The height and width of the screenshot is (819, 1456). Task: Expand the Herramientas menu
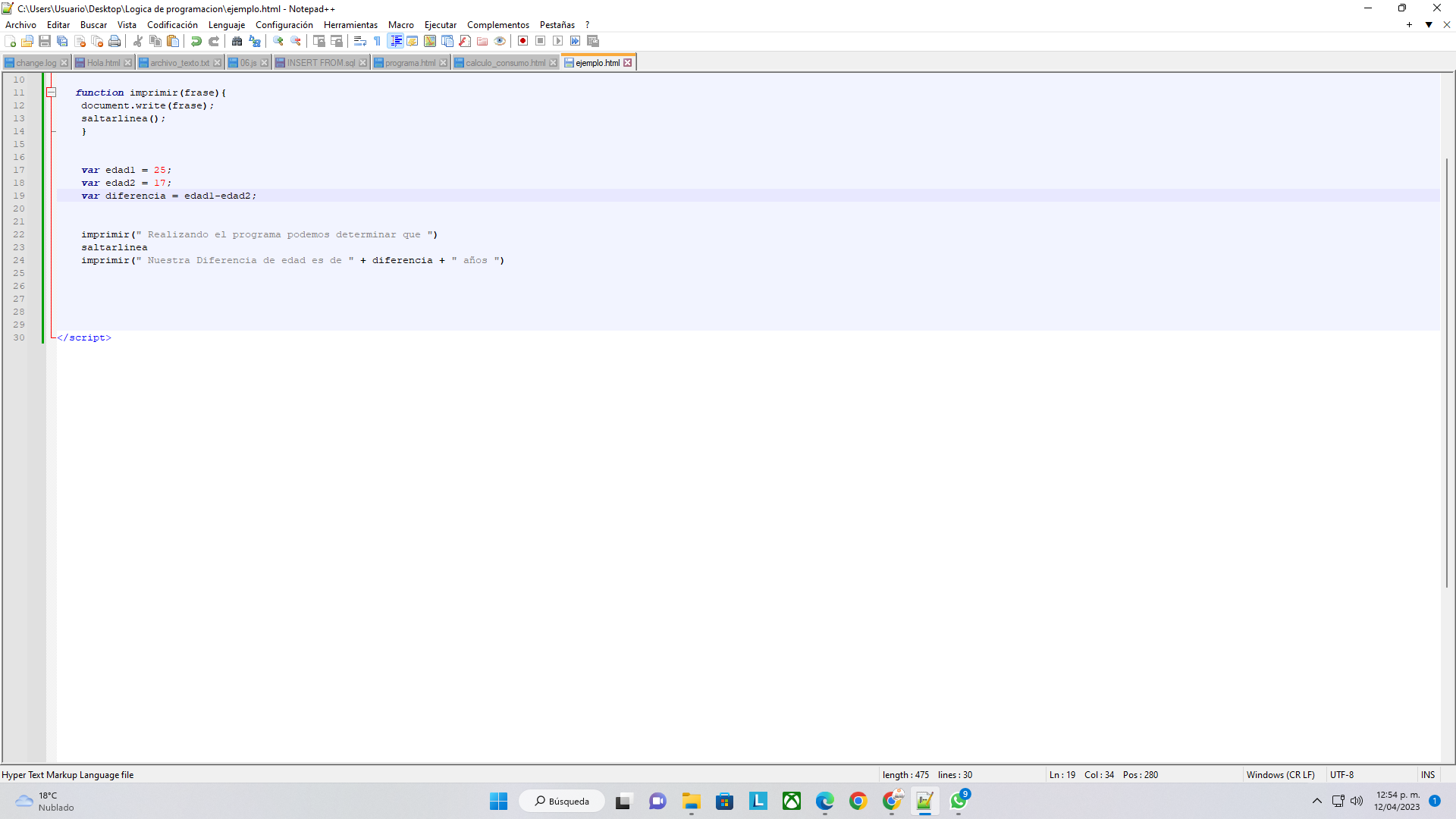point(350,25)
